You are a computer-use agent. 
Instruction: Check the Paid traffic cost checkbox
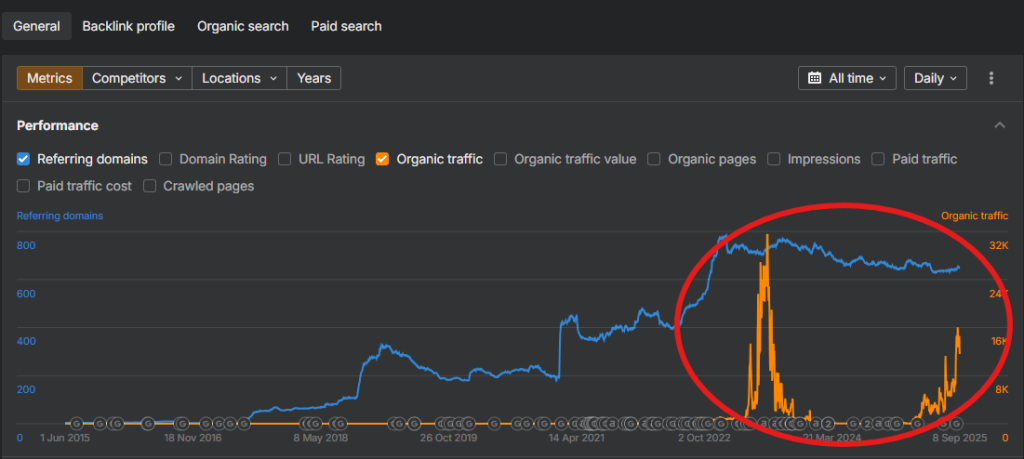click(24, 186)
